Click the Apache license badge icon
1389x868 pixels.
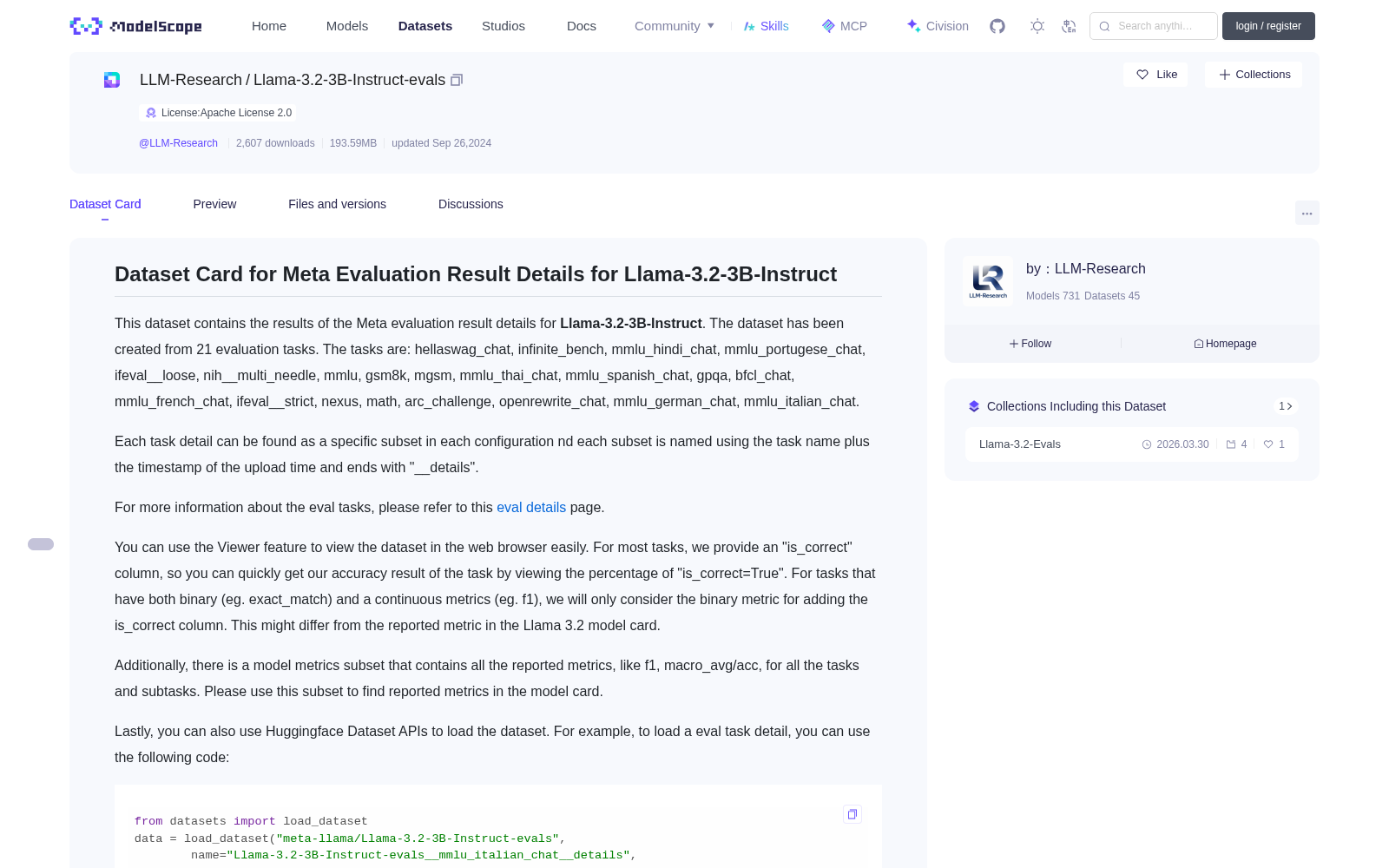coord(151,113)
